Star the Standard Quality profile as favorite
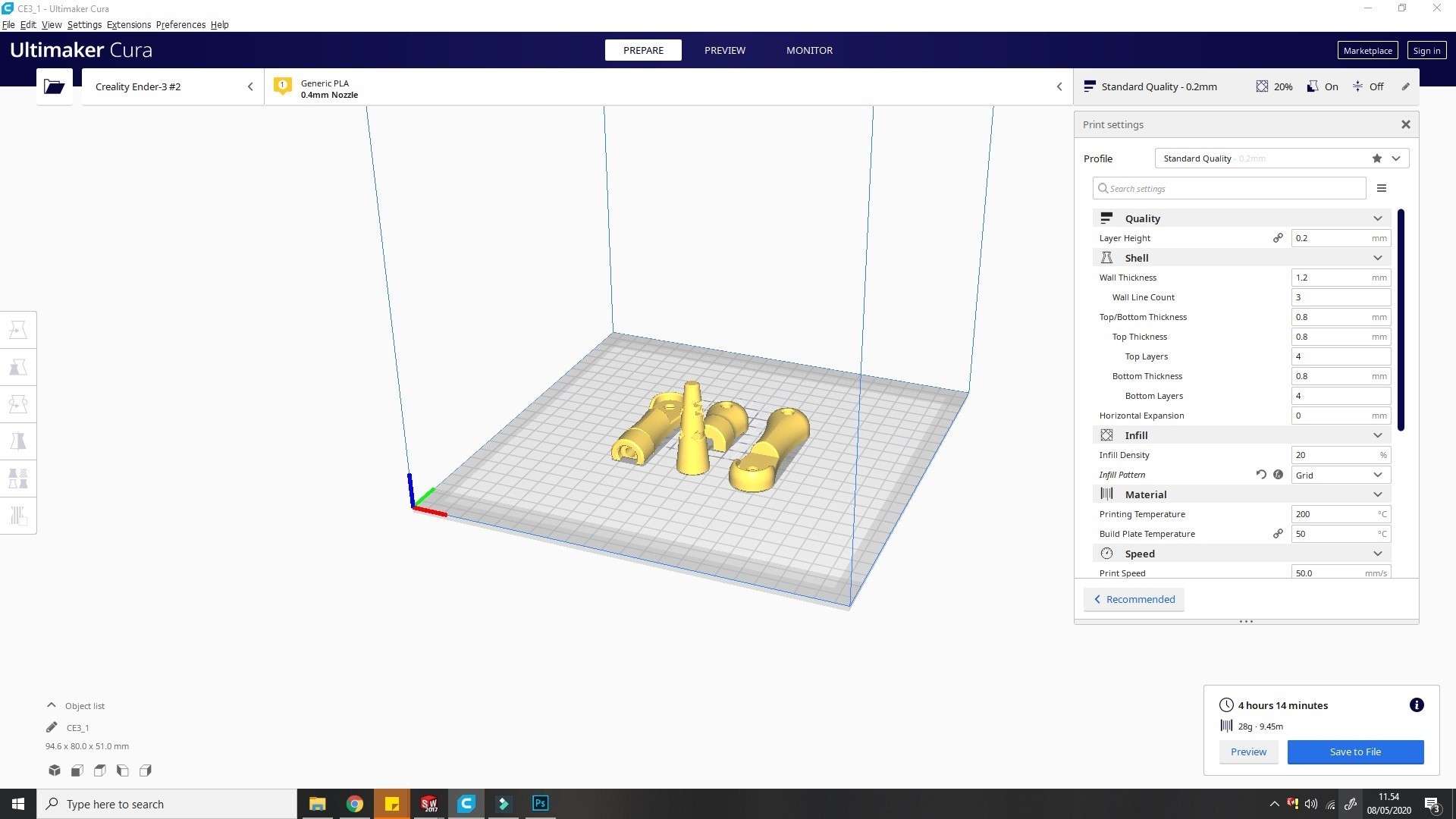 pos(1376,158)
